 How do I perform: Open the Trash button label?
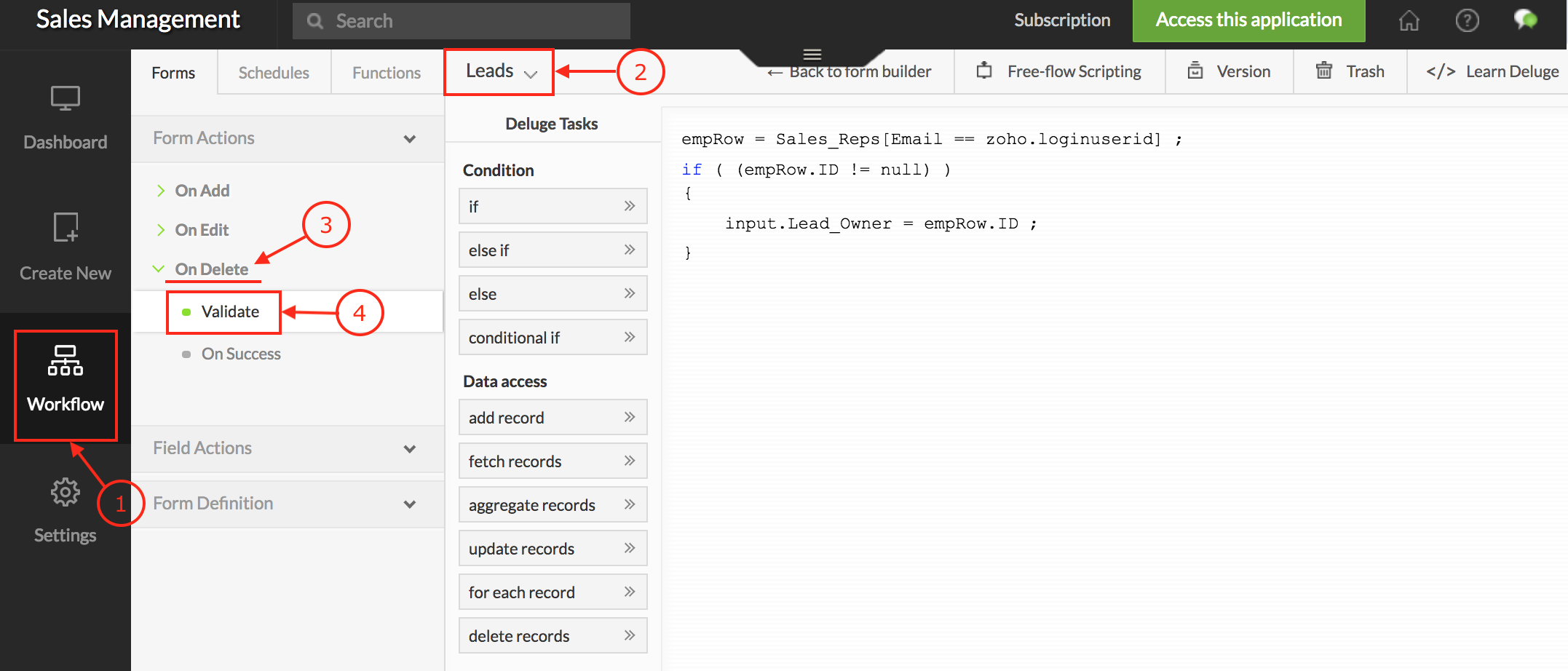1365,71
